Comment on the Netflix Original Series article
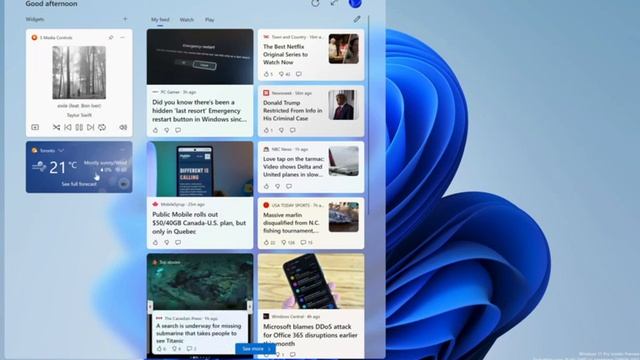Screen dimensions: 640x360 click(x=299, y=74)
